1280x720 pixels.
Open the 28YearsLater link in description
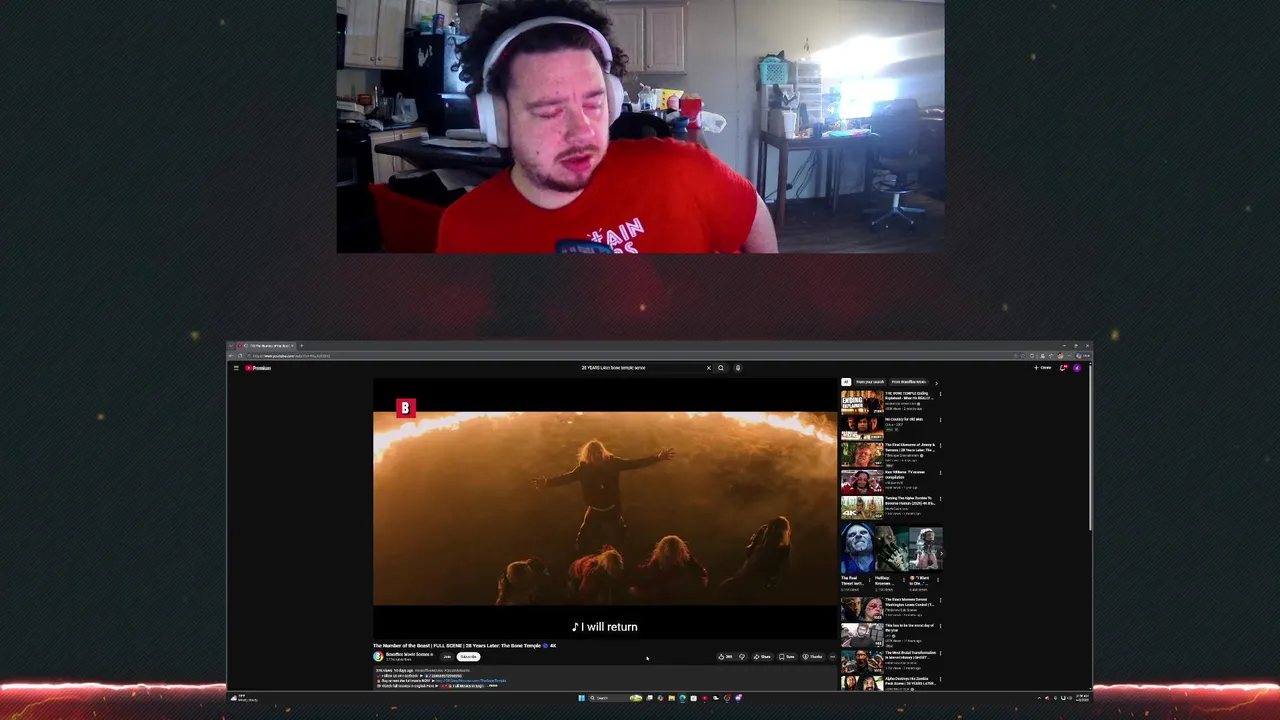coord(471,681)
